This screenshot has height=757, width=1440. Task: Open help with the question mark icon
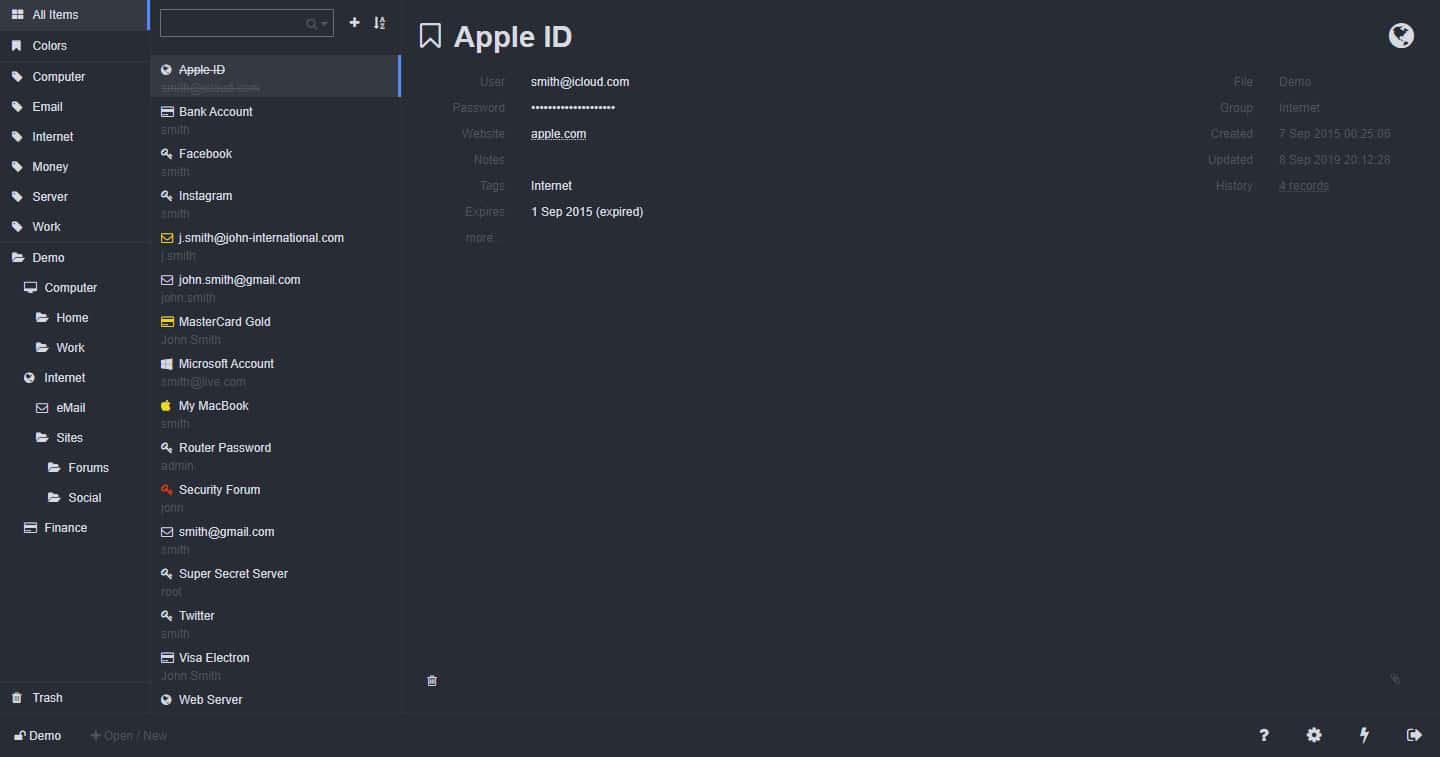pos(1264,735)
